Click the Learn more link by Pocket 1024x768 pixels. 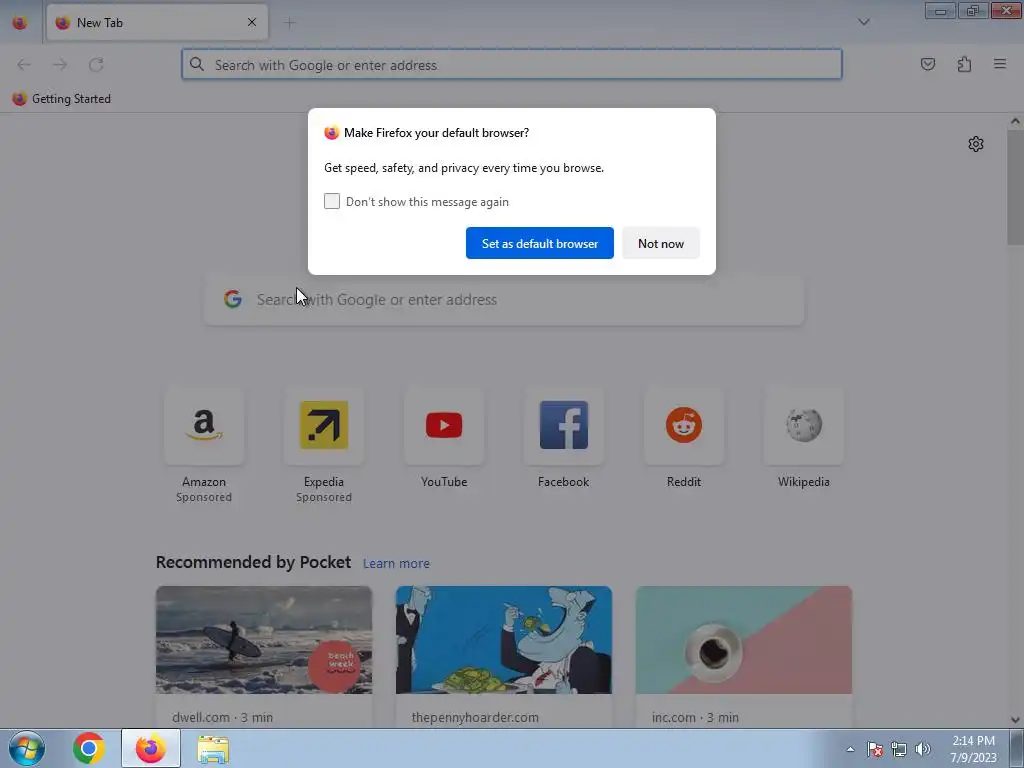click(x=396, y=564)
